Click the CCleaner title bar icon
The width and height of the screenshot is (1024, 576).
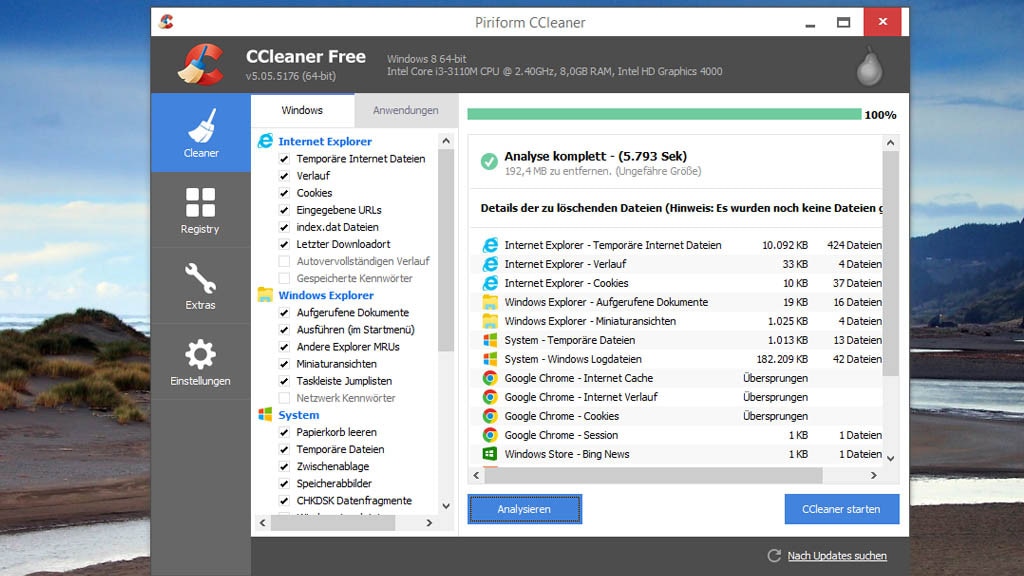click(167, 22)
